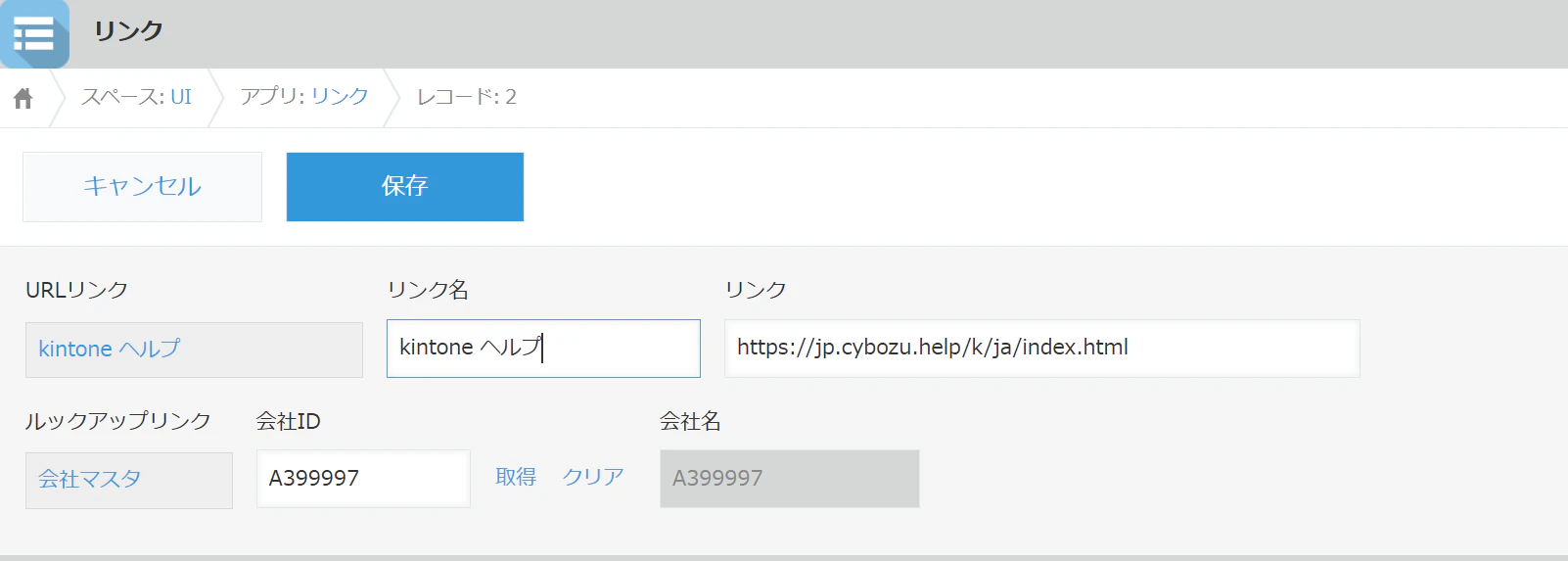
Task: Click the リンク URL input field
Action: (x=1042, y=349)
